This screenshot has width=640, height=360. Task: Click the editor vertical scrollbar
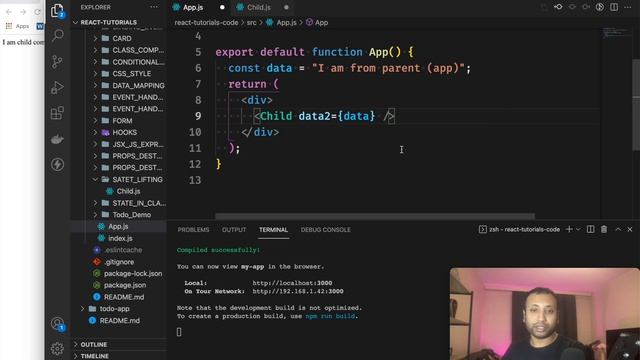(x=636, y=105)
